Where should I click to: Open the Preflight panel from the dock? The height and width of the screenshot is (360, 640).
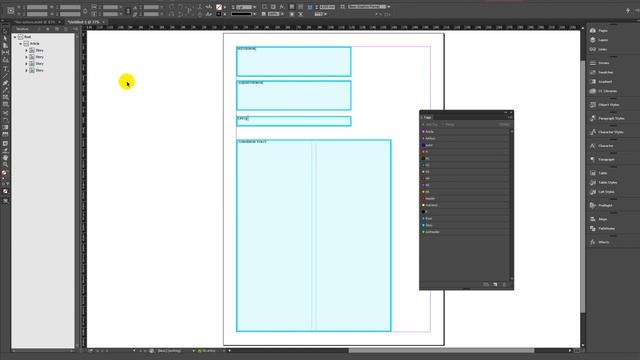pyautogui.click(x=601, y=206)
